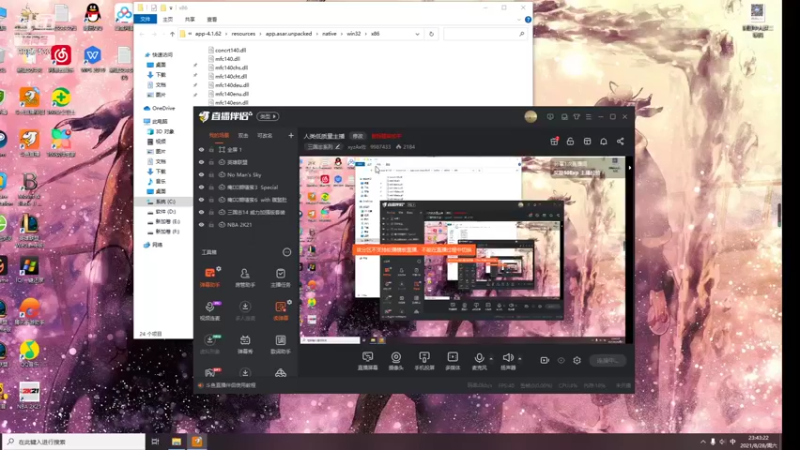Collapse the toolbox with the circle button

pyautogui.click(x=287, y=252)
